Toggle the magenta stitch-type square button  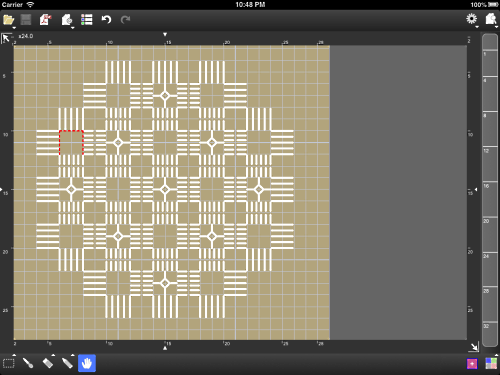tap(472, 364)
